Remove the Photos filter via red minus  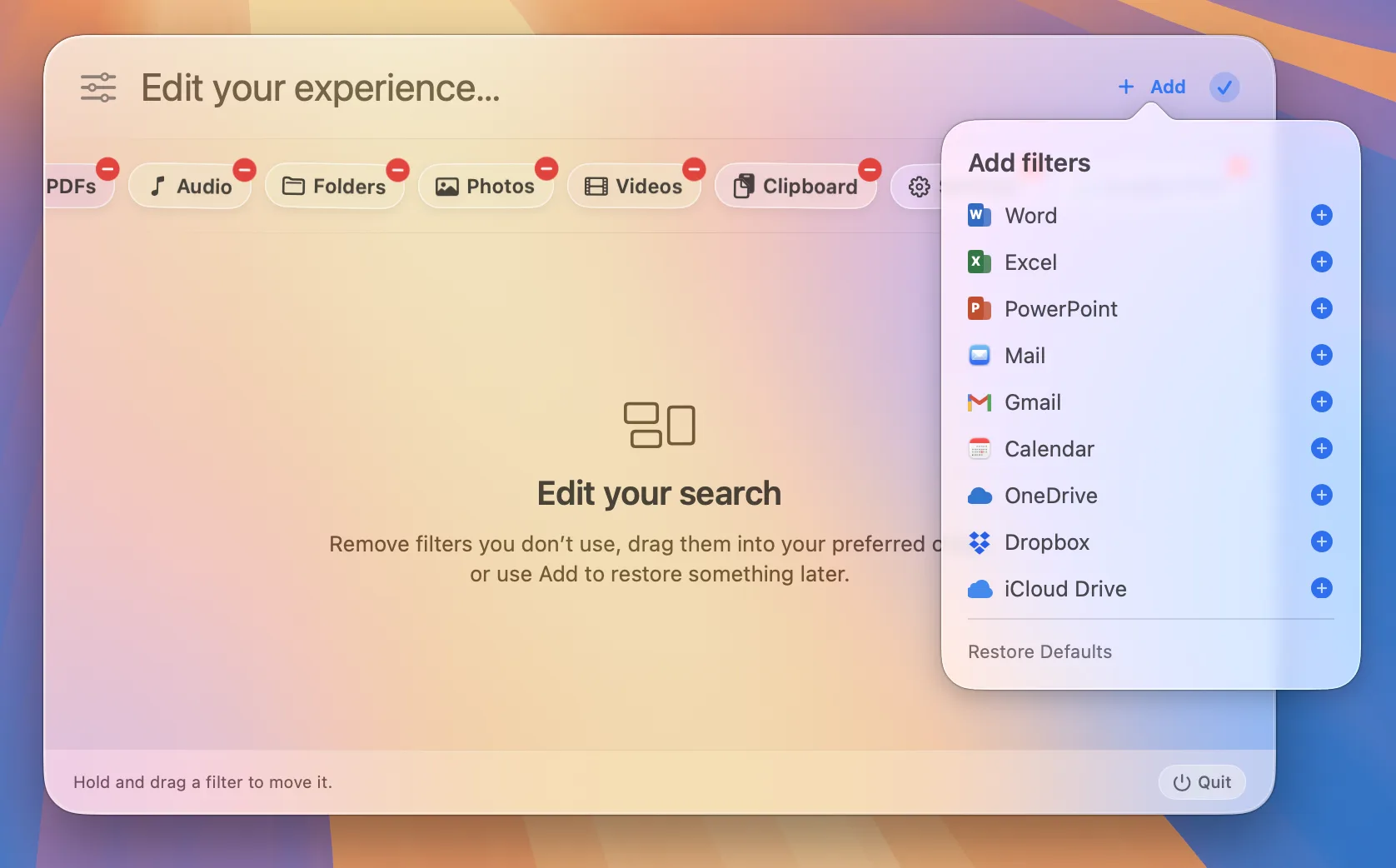[x=546, y=168]
